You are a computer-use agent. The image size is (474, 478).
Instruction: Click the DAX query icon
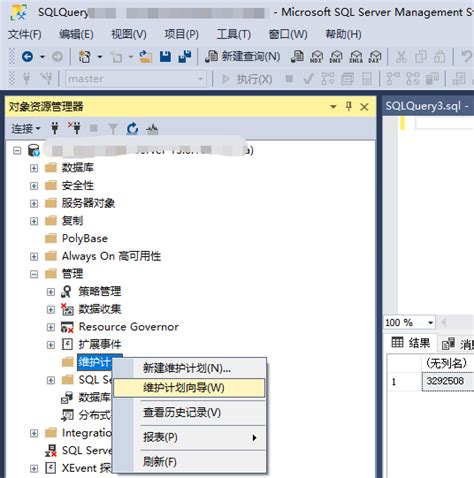[375, 57]
